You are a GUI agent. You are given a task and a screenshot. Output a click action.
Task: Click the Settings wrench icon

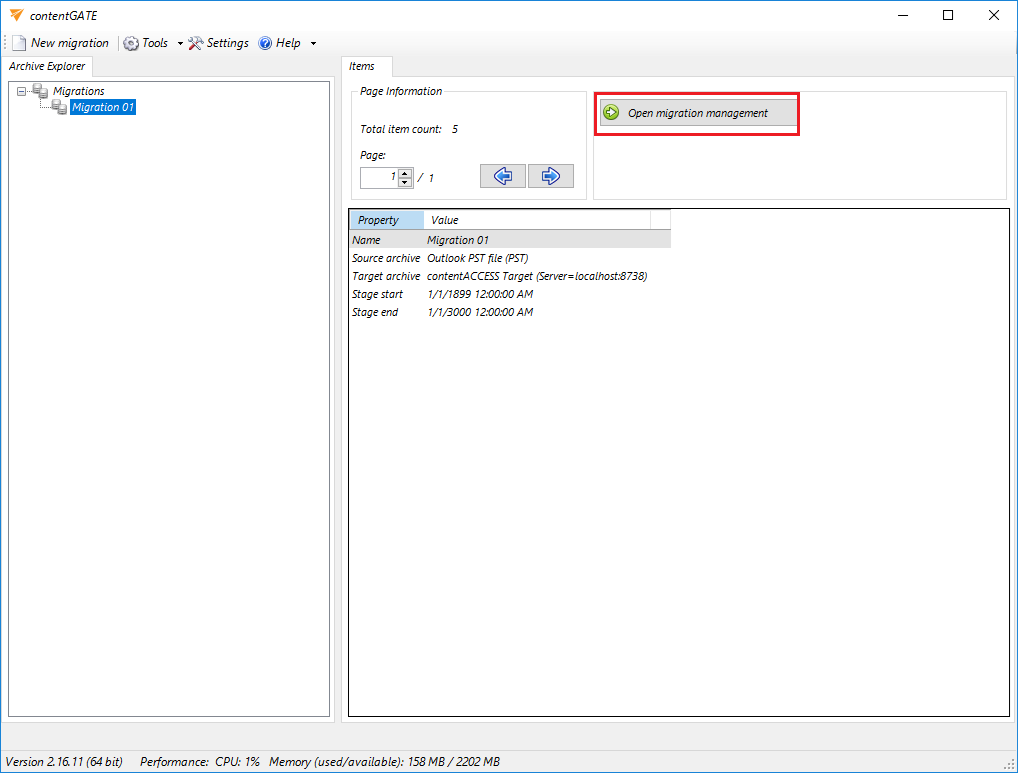(196, 43)
